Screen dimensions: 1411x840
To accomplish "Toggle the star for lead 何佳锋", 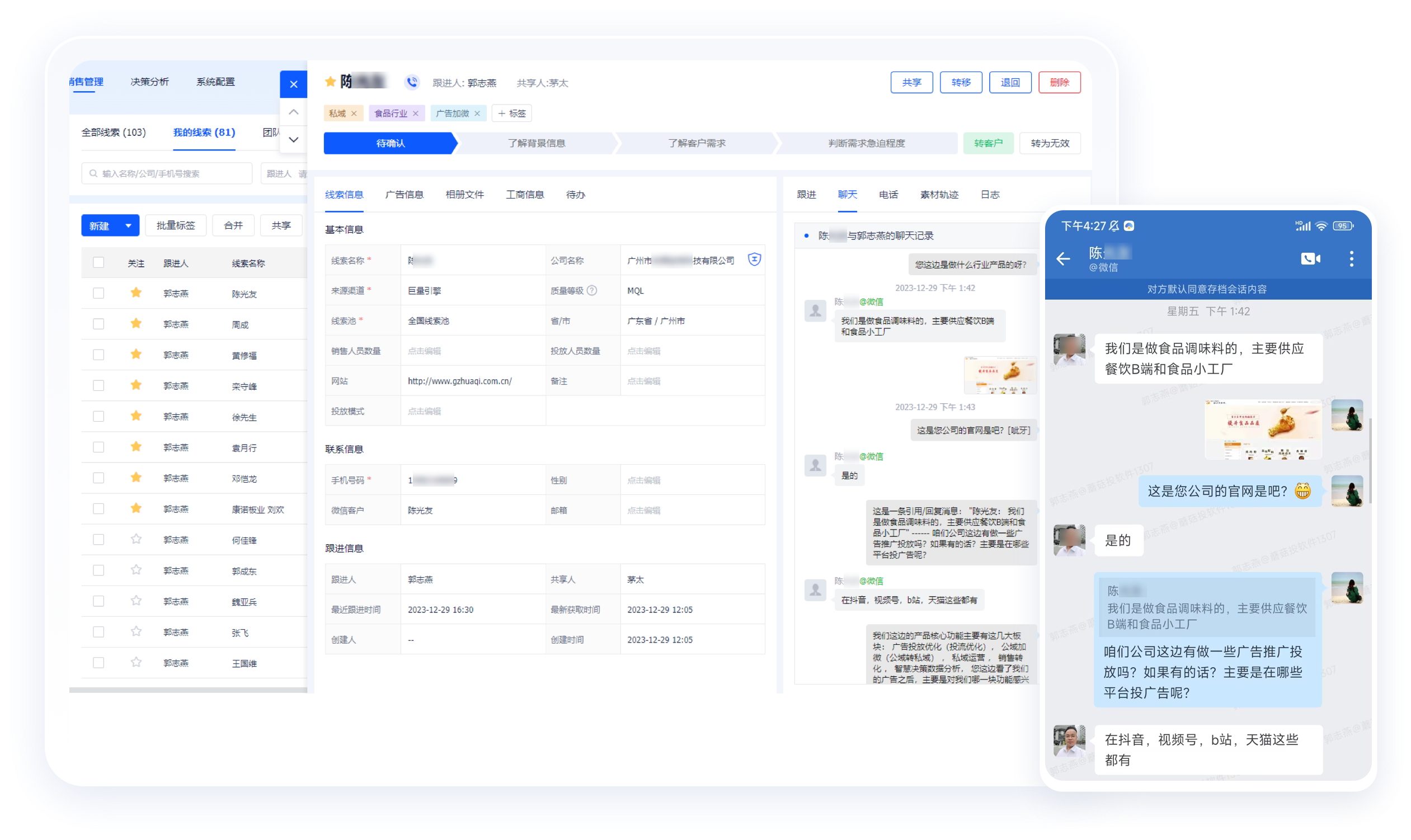I will [x=136, y=539].
